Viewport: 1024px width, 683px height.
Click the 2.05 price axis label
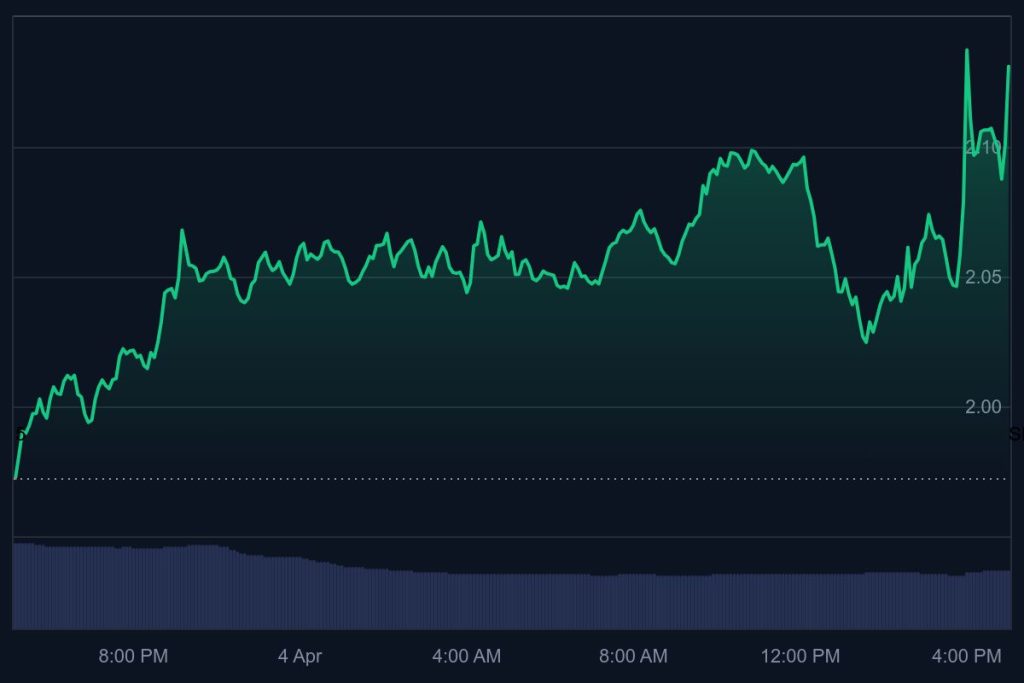click(983, 277)
